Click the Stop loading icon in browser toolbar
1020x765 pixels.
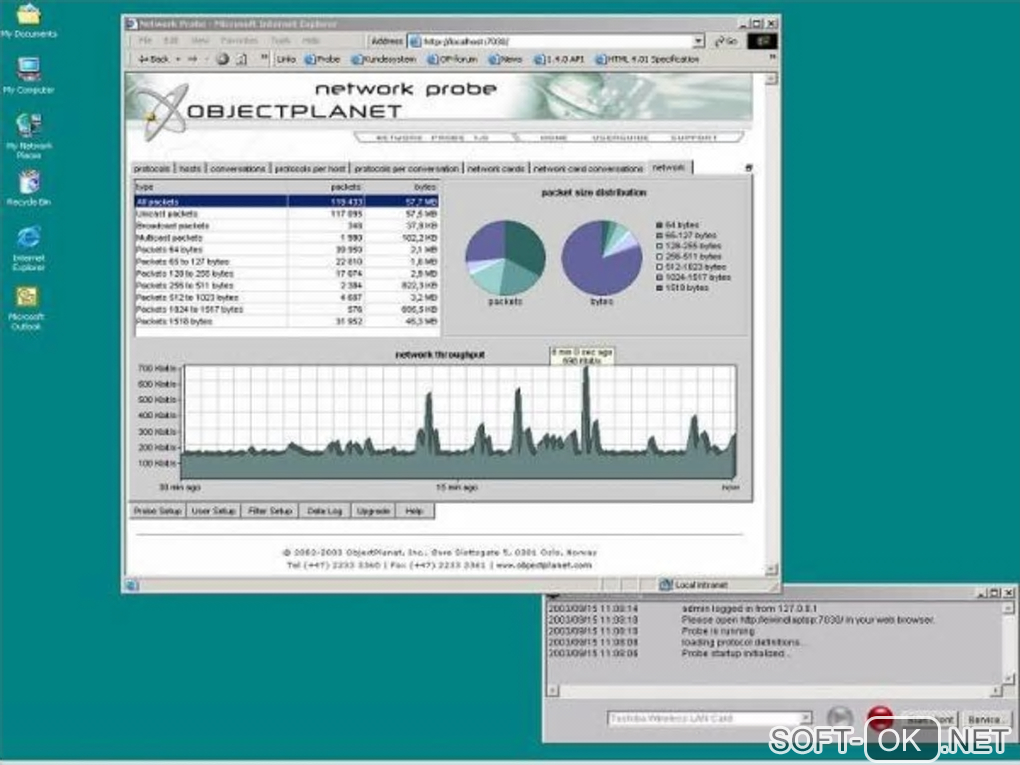[222, 59]
